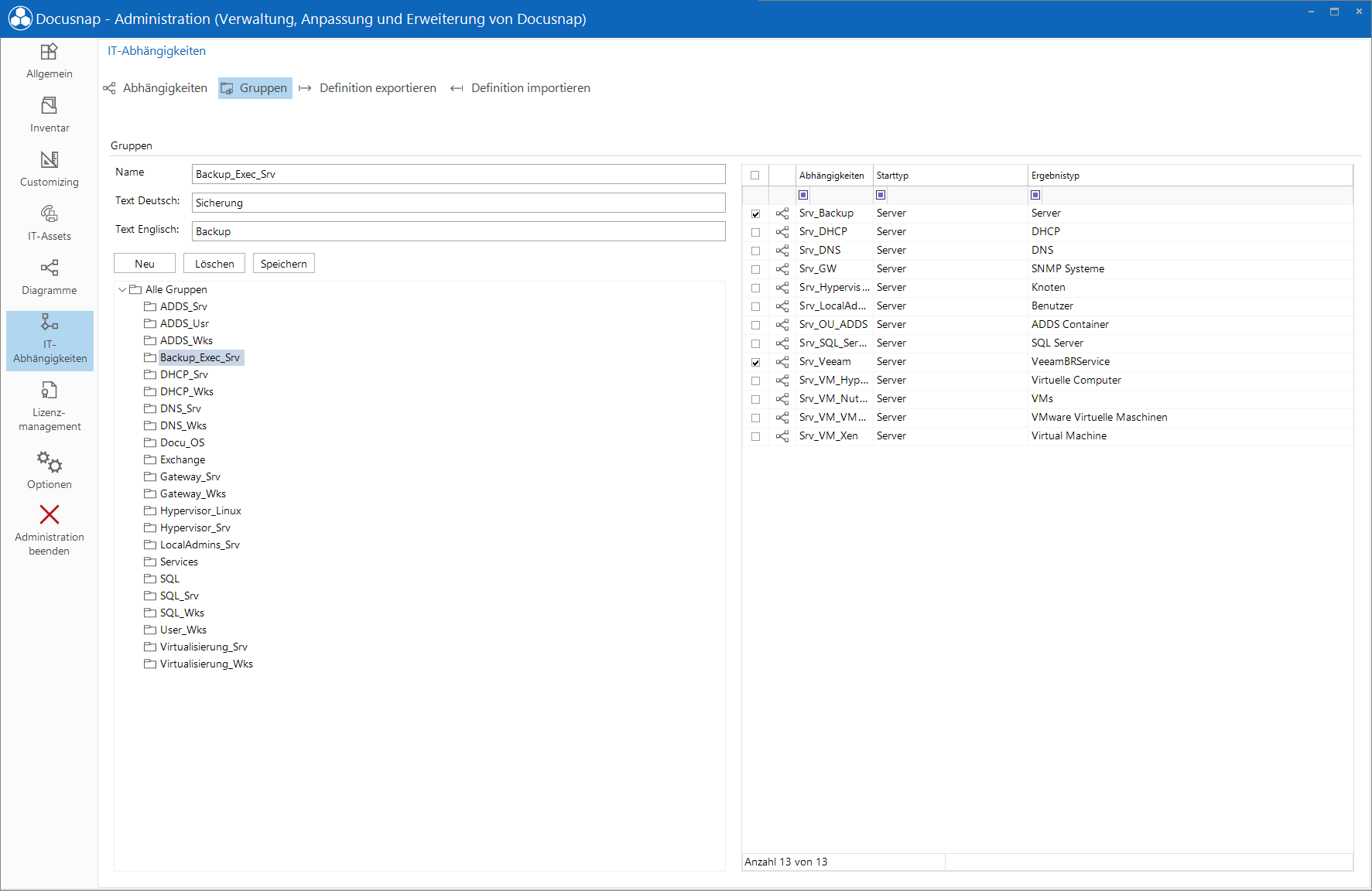
Task: Open the Diagramme sidebar section
Action: pyautogui.click(x=50, y=278)
